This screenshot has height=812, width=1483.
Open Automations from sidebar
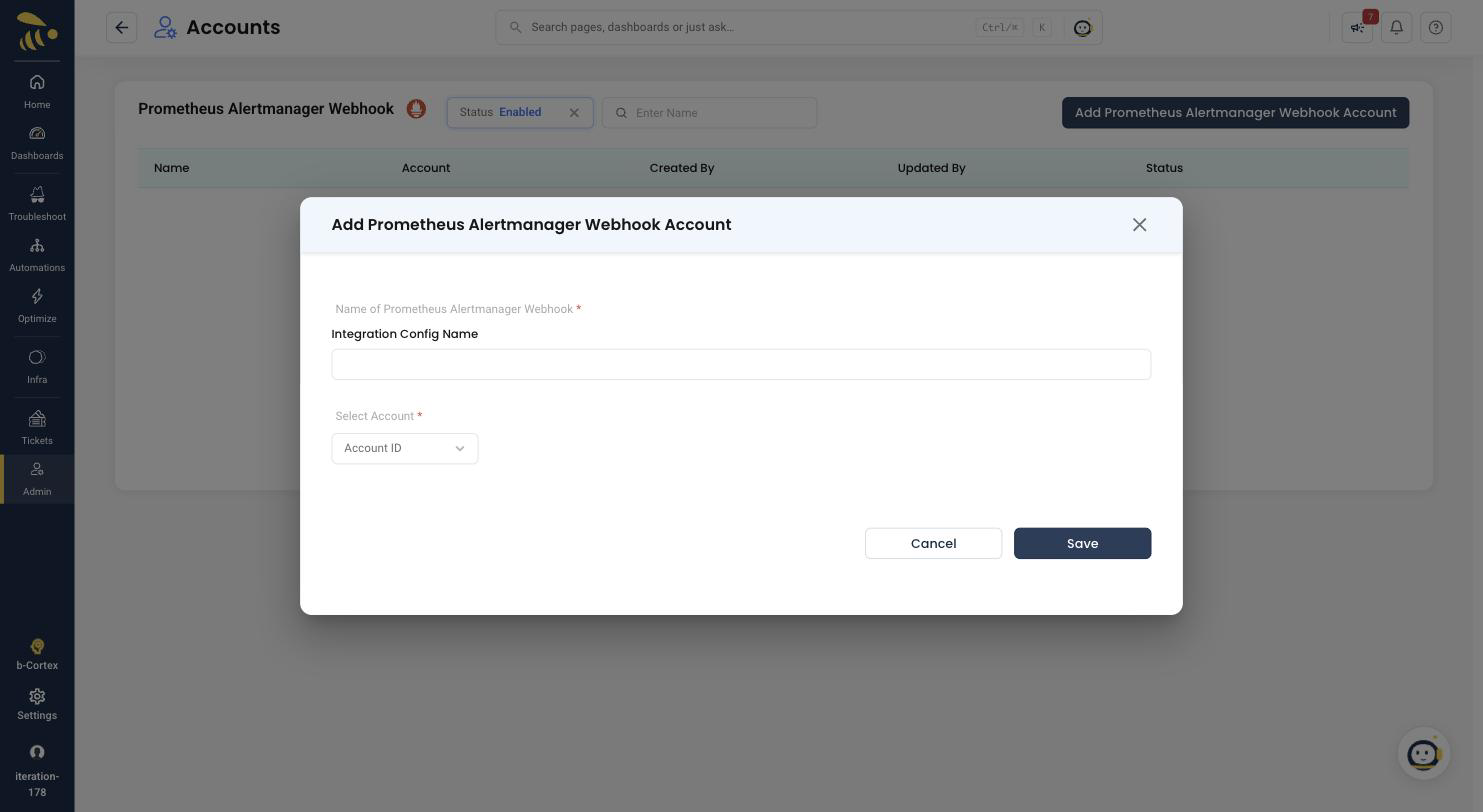[37, 255]
